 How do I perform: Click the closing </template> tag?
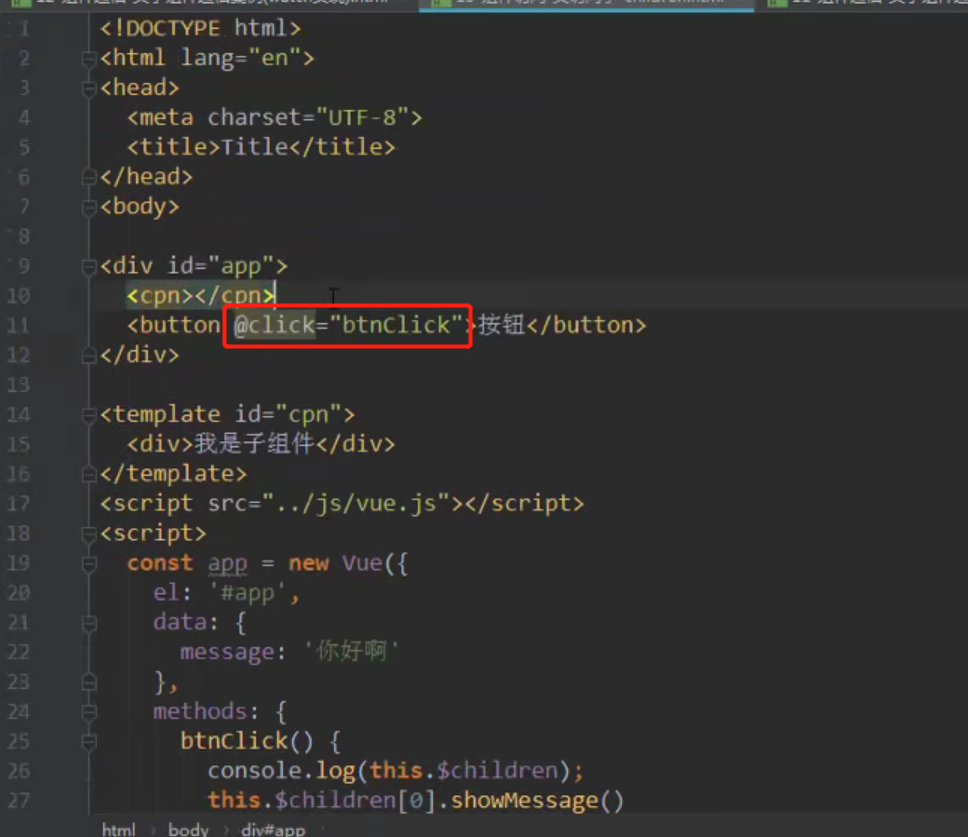(173, 473)
